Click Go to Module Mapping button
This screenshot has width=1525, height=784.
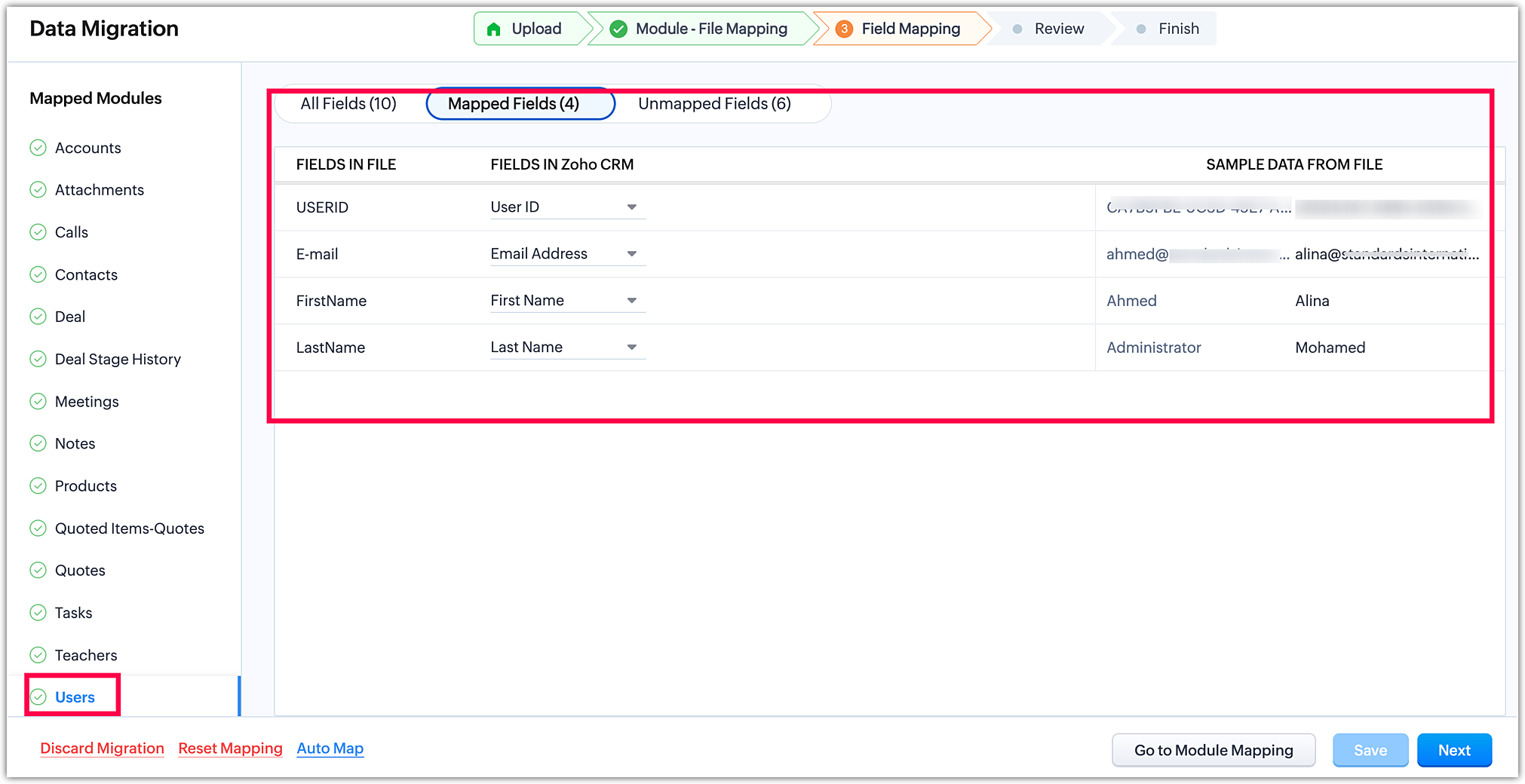pos(1213,750)
